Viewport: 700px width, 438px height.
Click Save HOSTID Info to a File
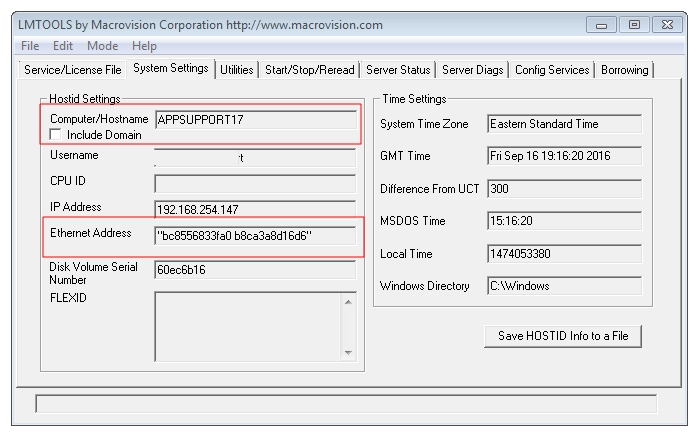[x=563, y=336]
